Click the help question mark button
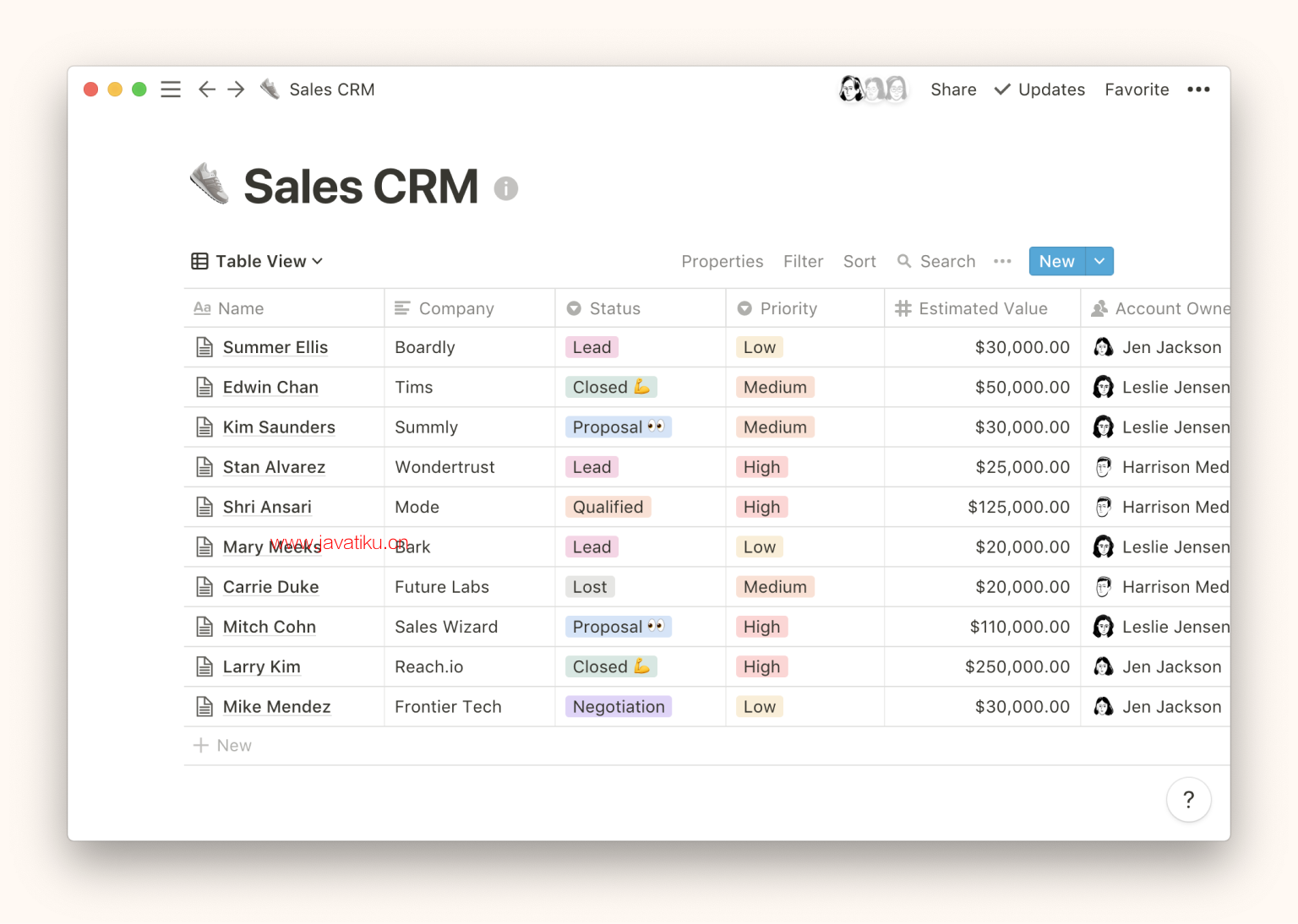This screenshot has width=1298, height=924. [x=1188, y=799]
